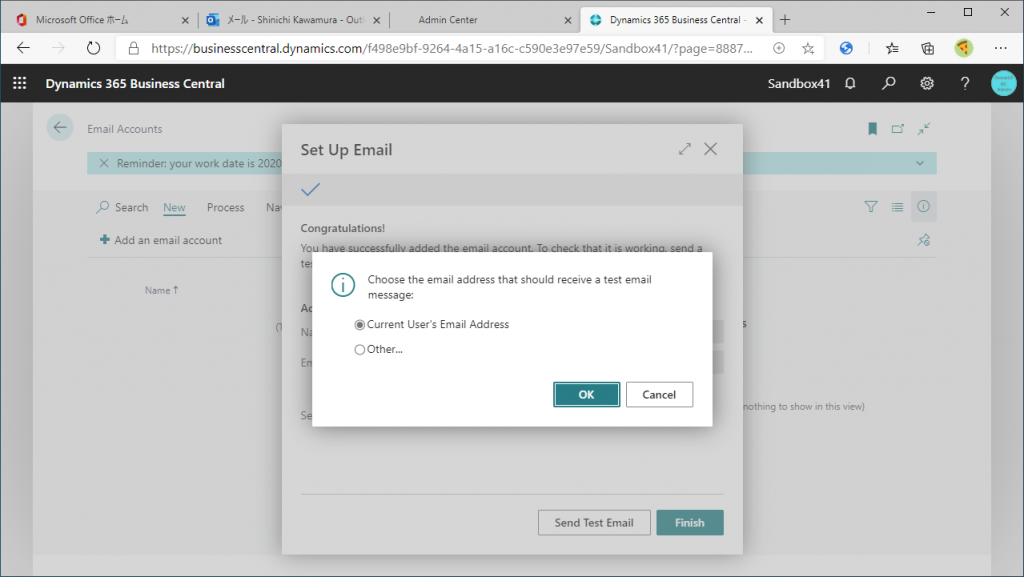Viewport: 1024px width, 577px height.
Task: Click the Send Test Email button
Action: click(594, 522)
